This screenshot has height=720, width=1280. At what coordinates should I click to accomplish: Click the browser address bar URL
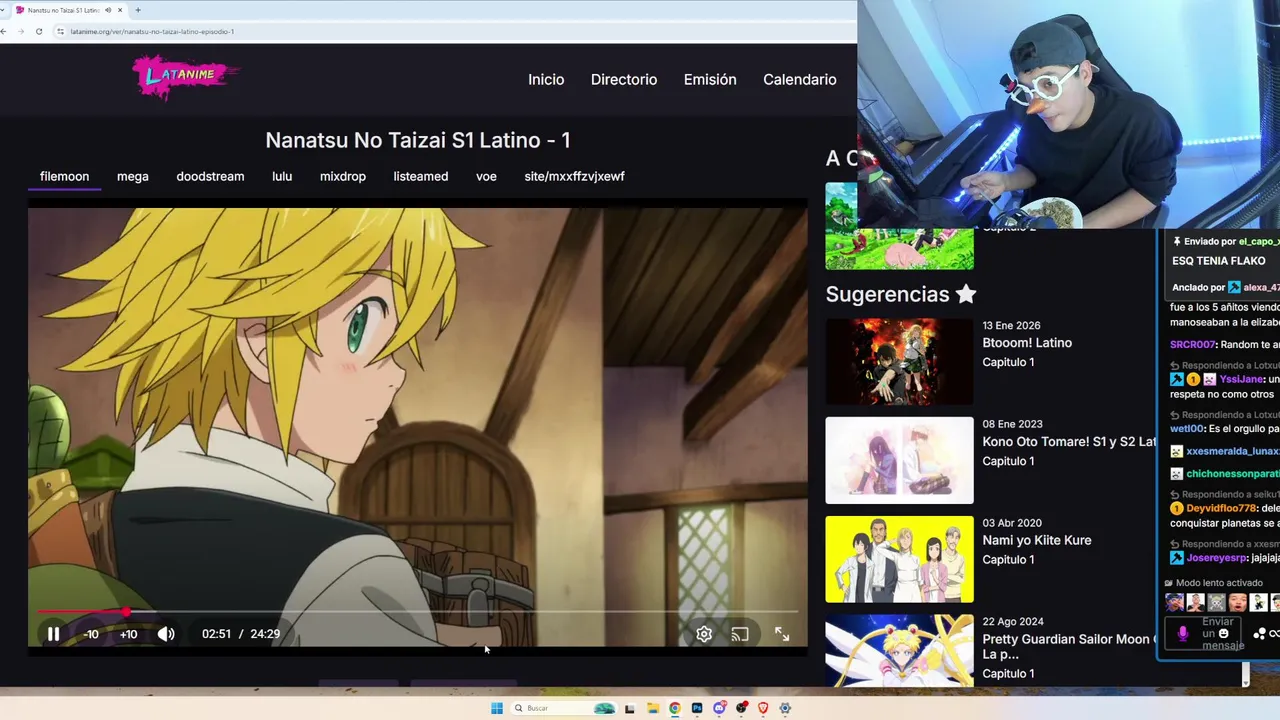click(x=152, y=31)
